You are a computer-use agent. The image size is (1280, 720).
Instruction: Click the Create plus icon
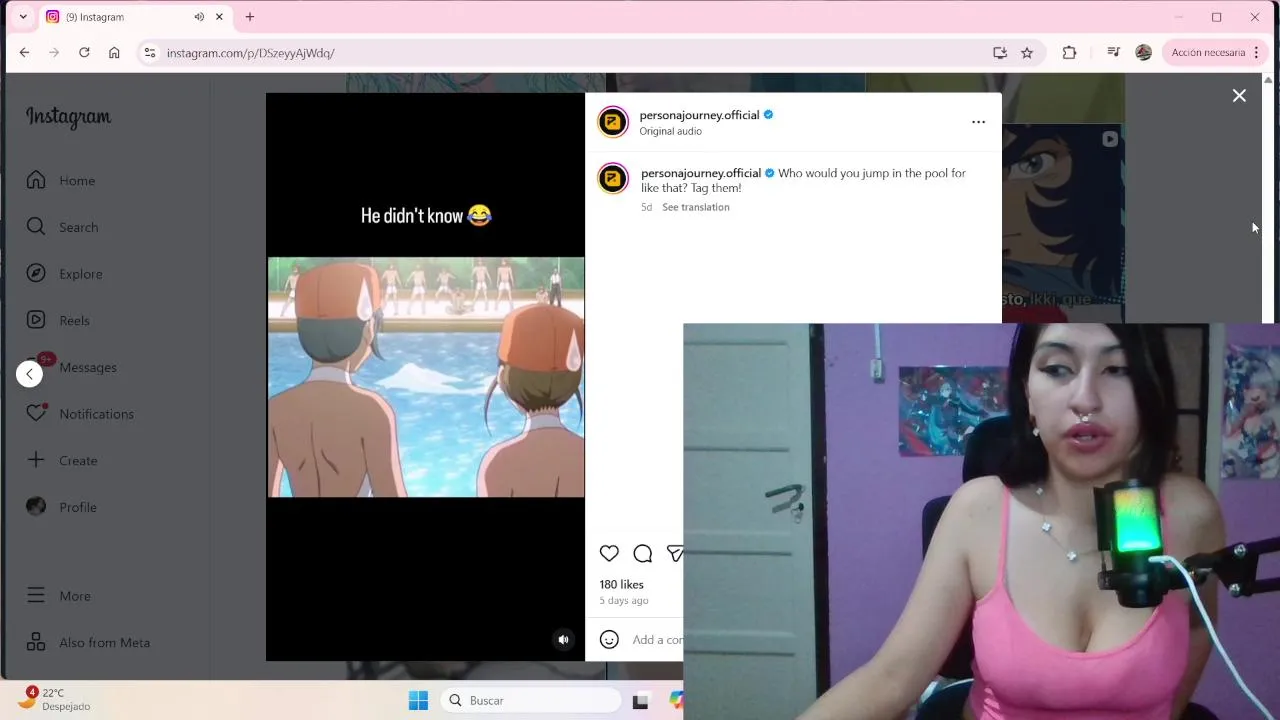(36, 460)
